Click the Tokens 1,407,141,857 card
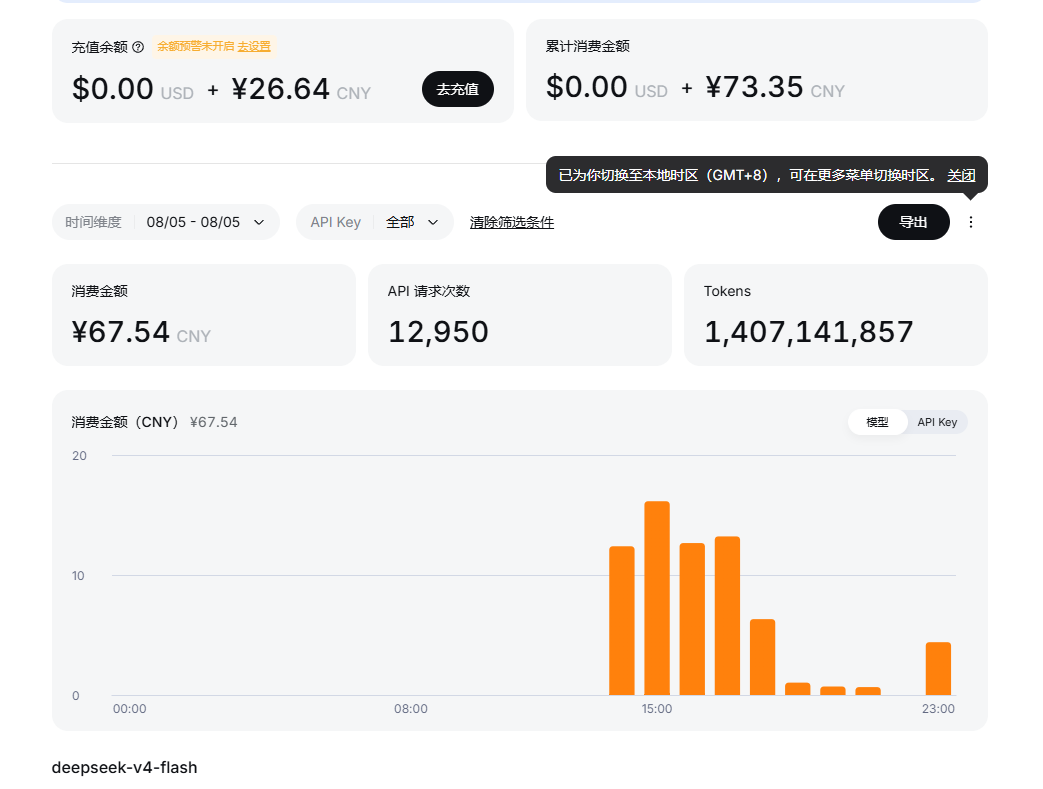 point(835,315)
